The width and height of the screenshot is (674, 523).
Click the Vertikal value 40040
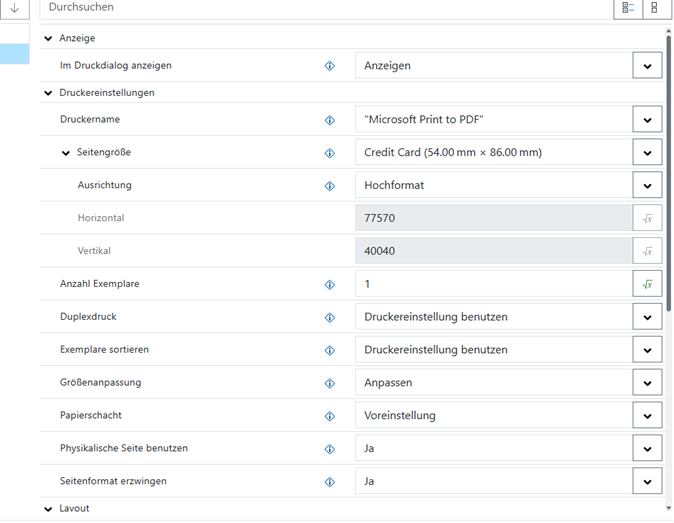coord(493,251)
